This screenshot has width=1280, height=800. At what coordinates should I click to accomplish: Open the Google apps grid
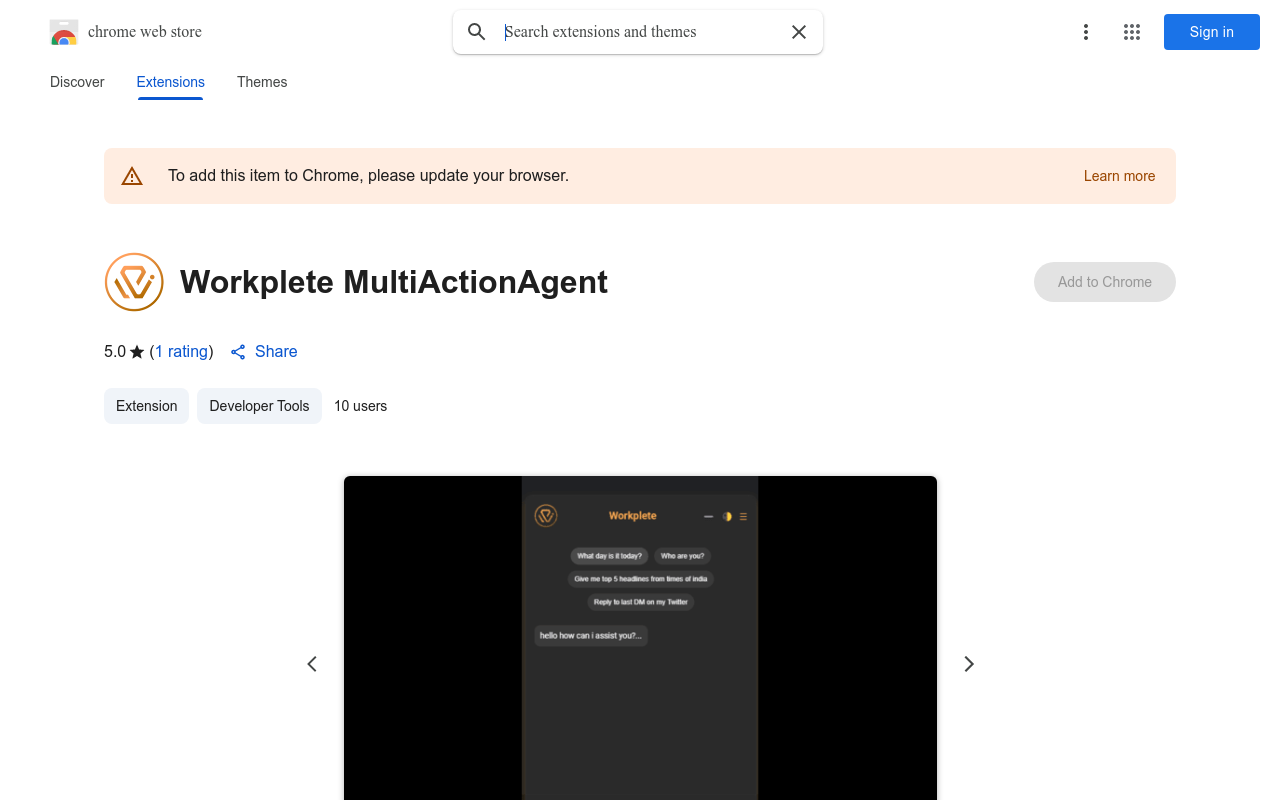(1132, 32)
